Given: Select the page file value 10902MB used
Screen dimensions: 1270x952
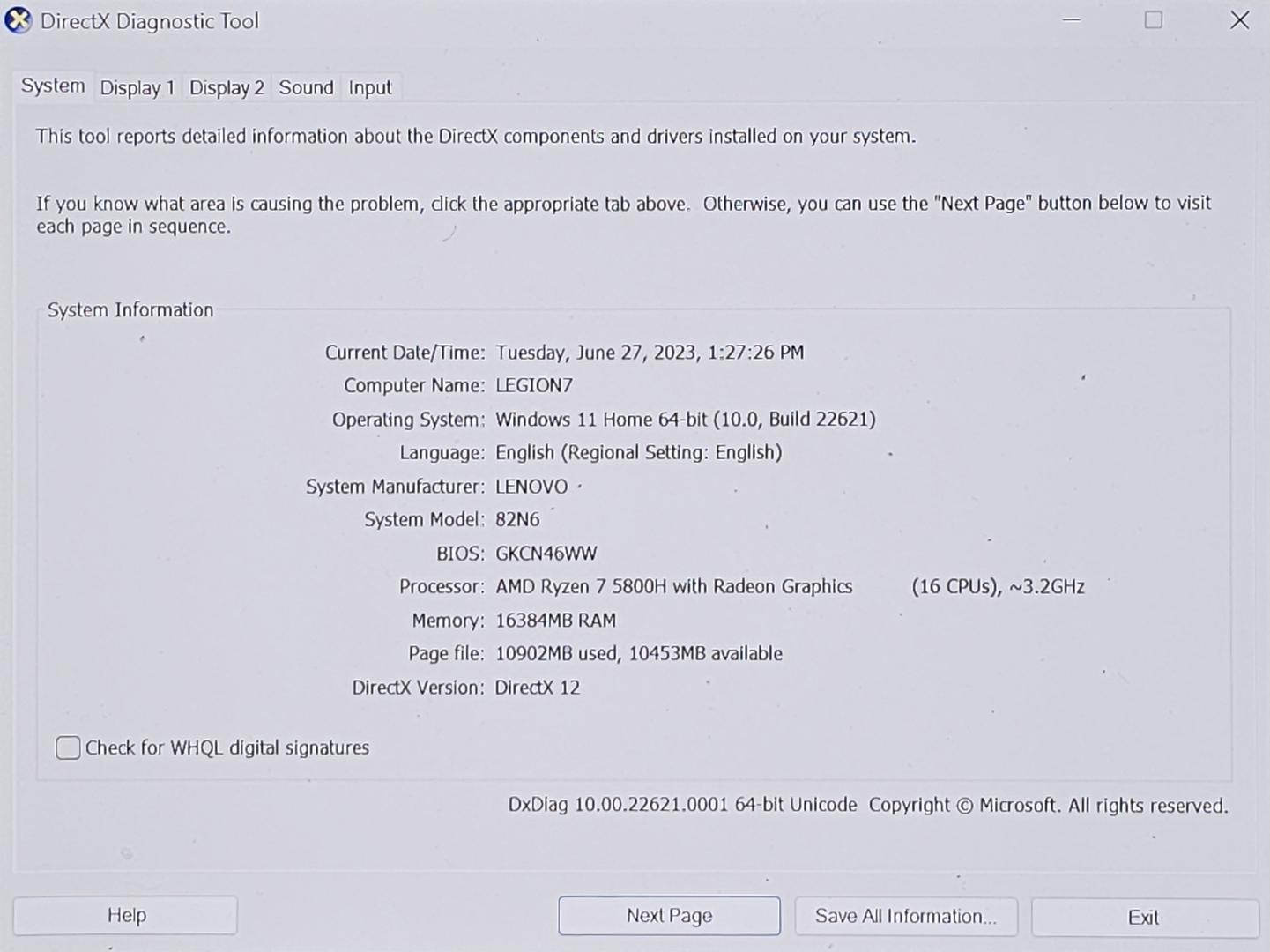Looking at the screenshot, I should pyautogui.click(x=556, y=654).
